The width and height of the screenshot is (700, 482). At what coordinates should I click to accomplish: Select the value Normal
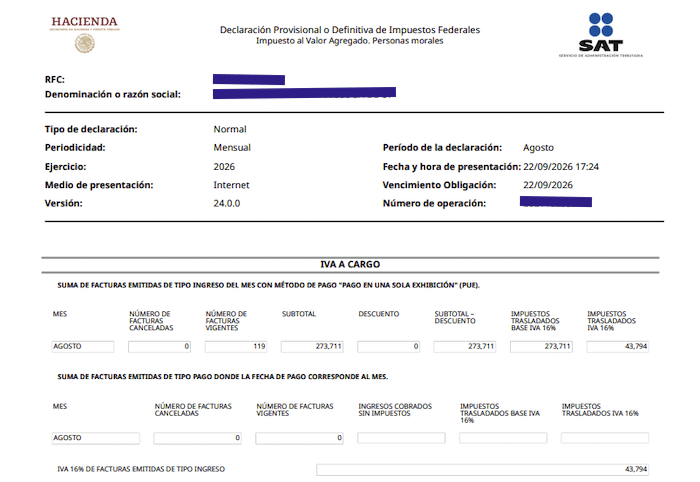230,129
